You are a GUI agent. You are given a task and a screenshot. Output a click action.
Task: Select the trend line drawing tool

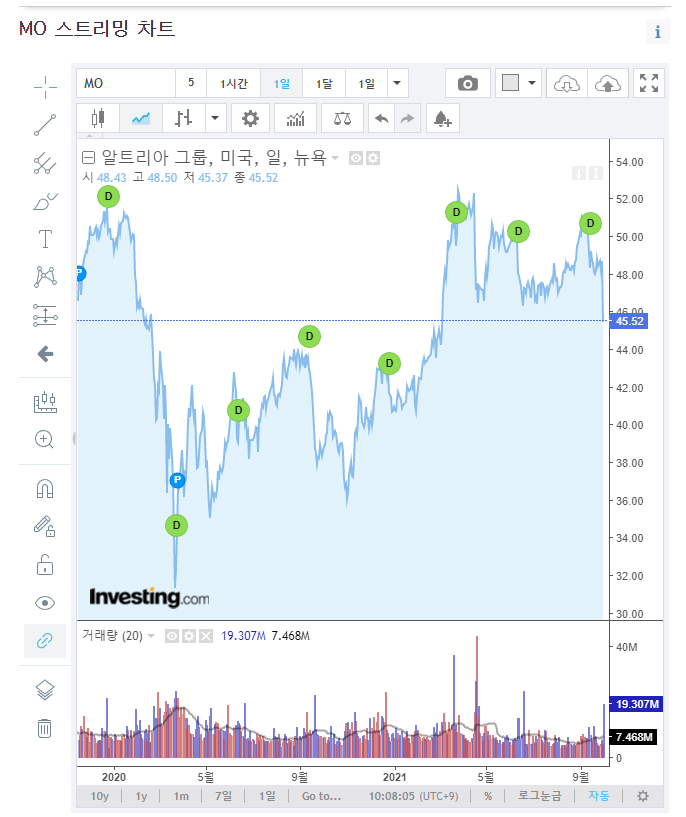[x=45, y=125]
